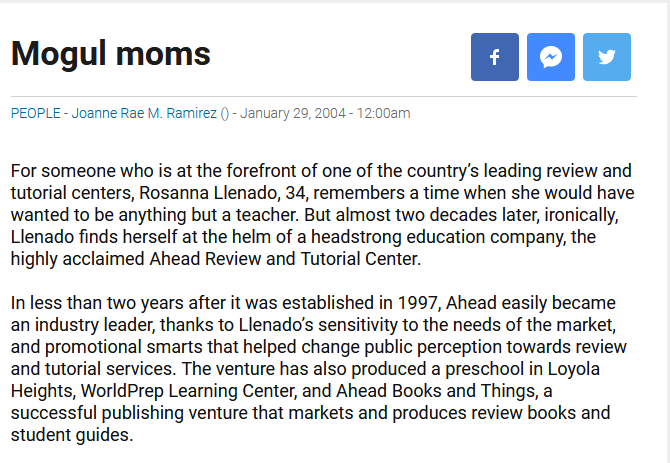Click the empty parentheses after author name
Screen dimensions: 670x463
225,114
